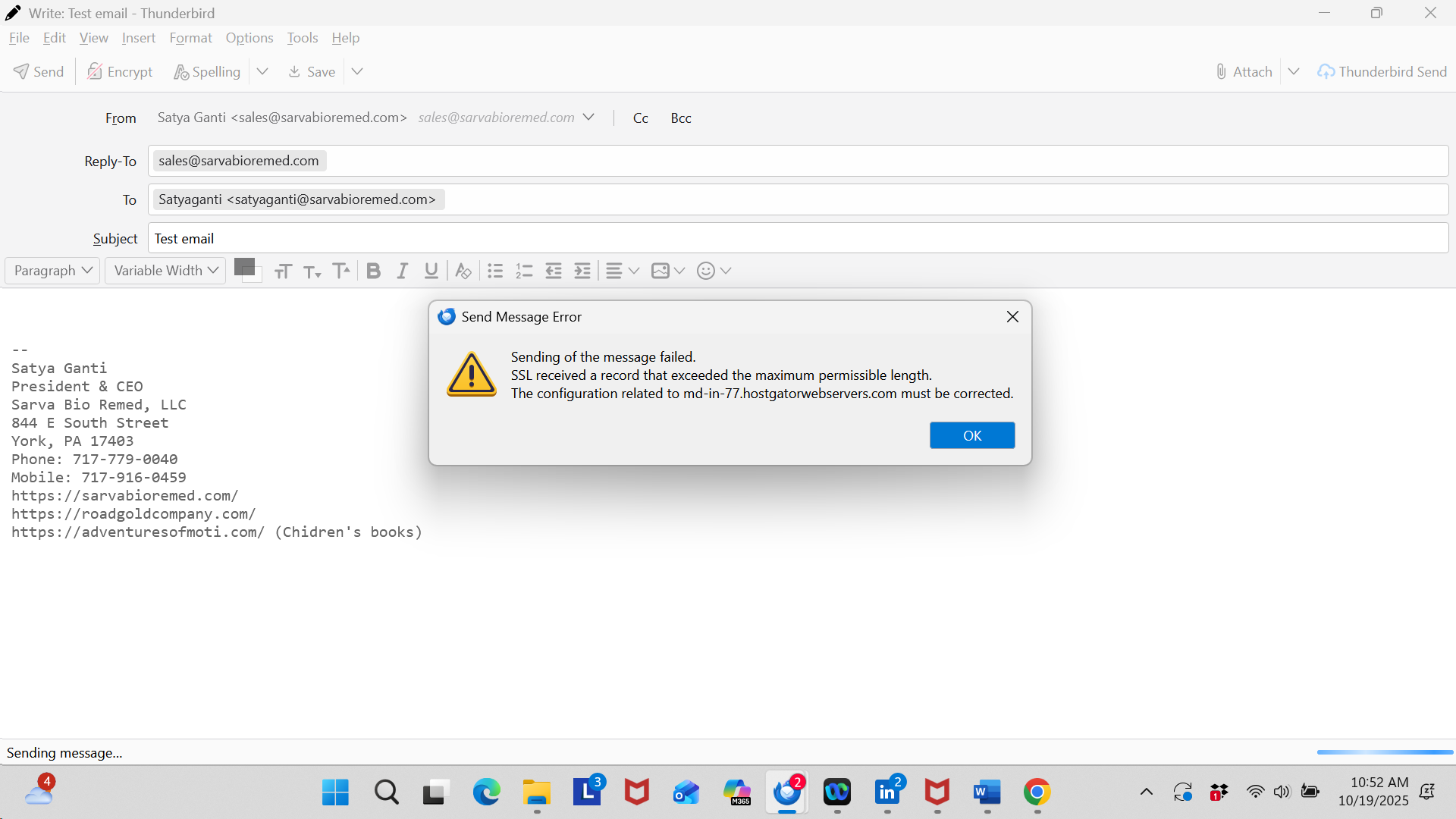Click the remove text styling icon
The image size is (1456, 819).
pyautogui.click(x=463, y=271)
